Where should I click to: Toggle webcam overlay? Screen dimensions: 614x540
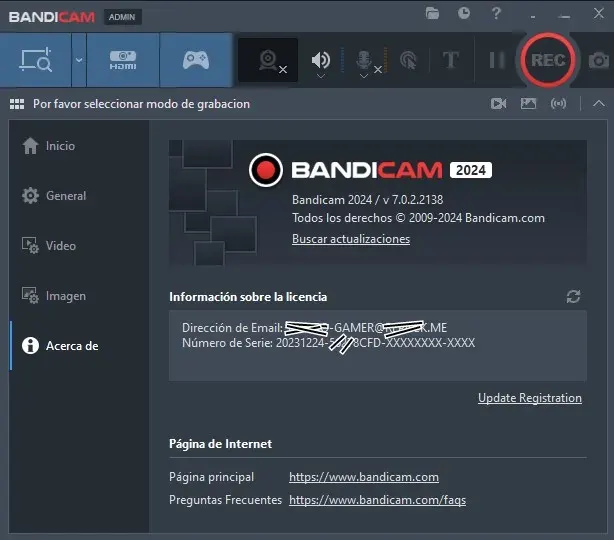click(x=268, y=60)
